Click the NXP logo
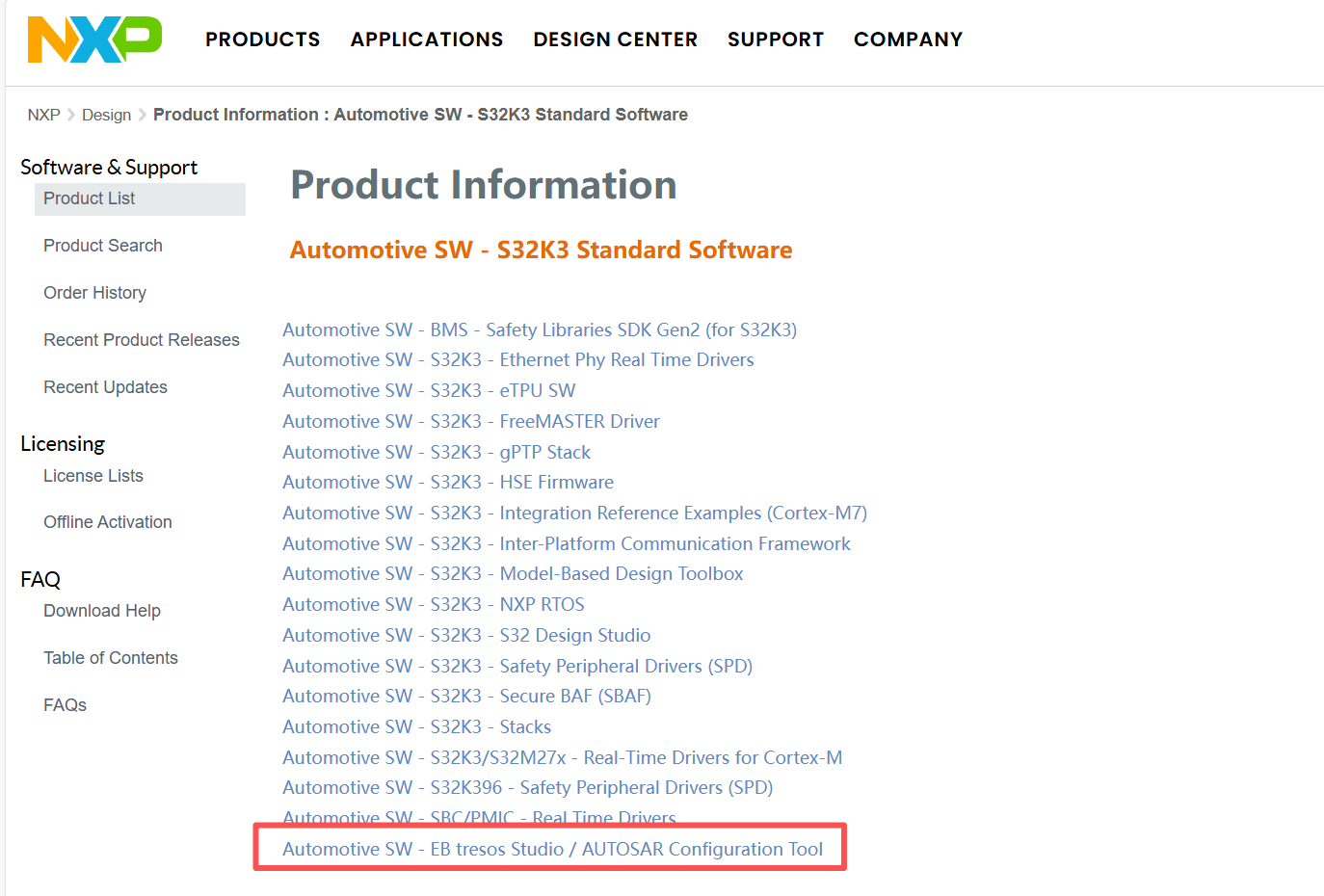This screenshot has height=896, width=1324. (x=94, y=40)
